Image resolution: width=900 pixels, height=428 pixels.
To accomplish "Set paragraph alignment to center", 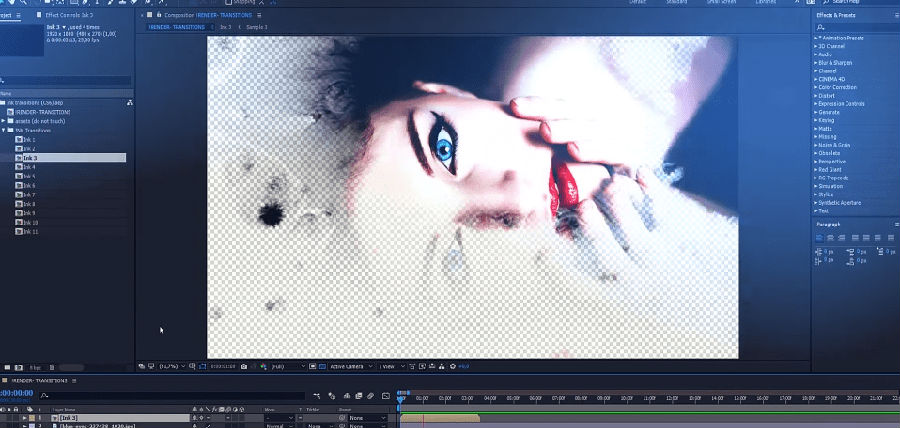I will click(830, 238).
